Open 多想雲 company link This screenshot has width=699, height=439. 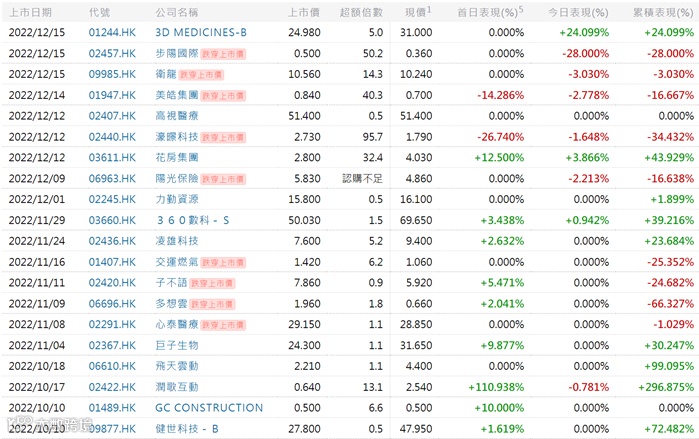click(x=171, y=304)
